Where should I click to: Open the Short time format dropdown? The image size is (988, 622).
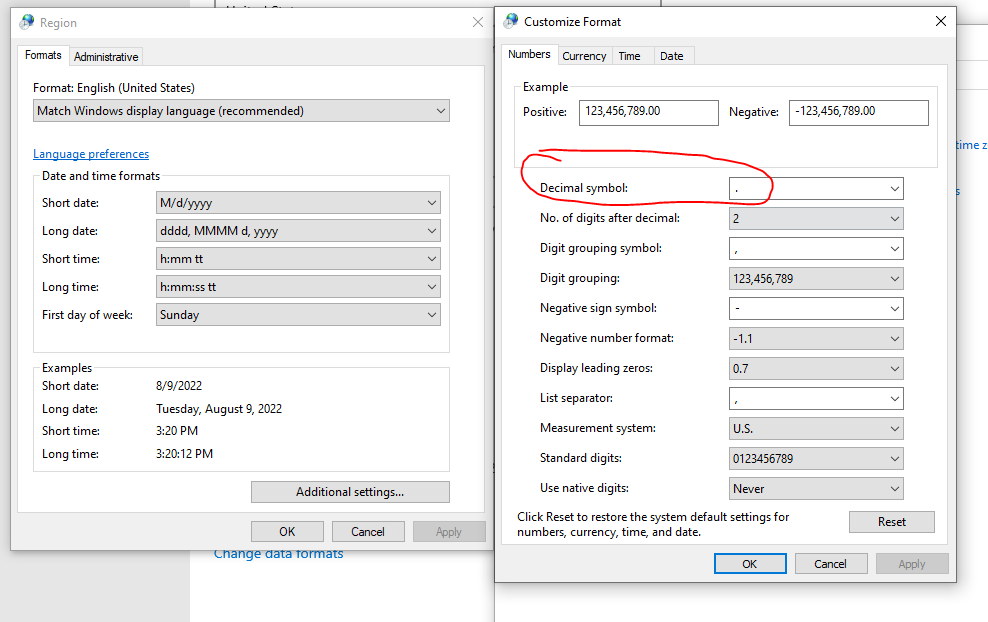tap(298, 259)
